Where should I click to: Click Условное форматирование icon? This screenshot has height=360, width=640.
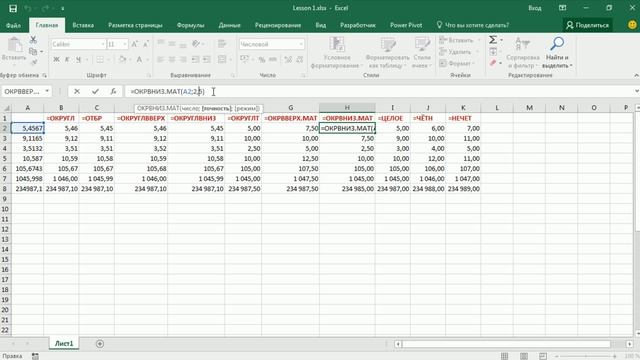point(337,44)
